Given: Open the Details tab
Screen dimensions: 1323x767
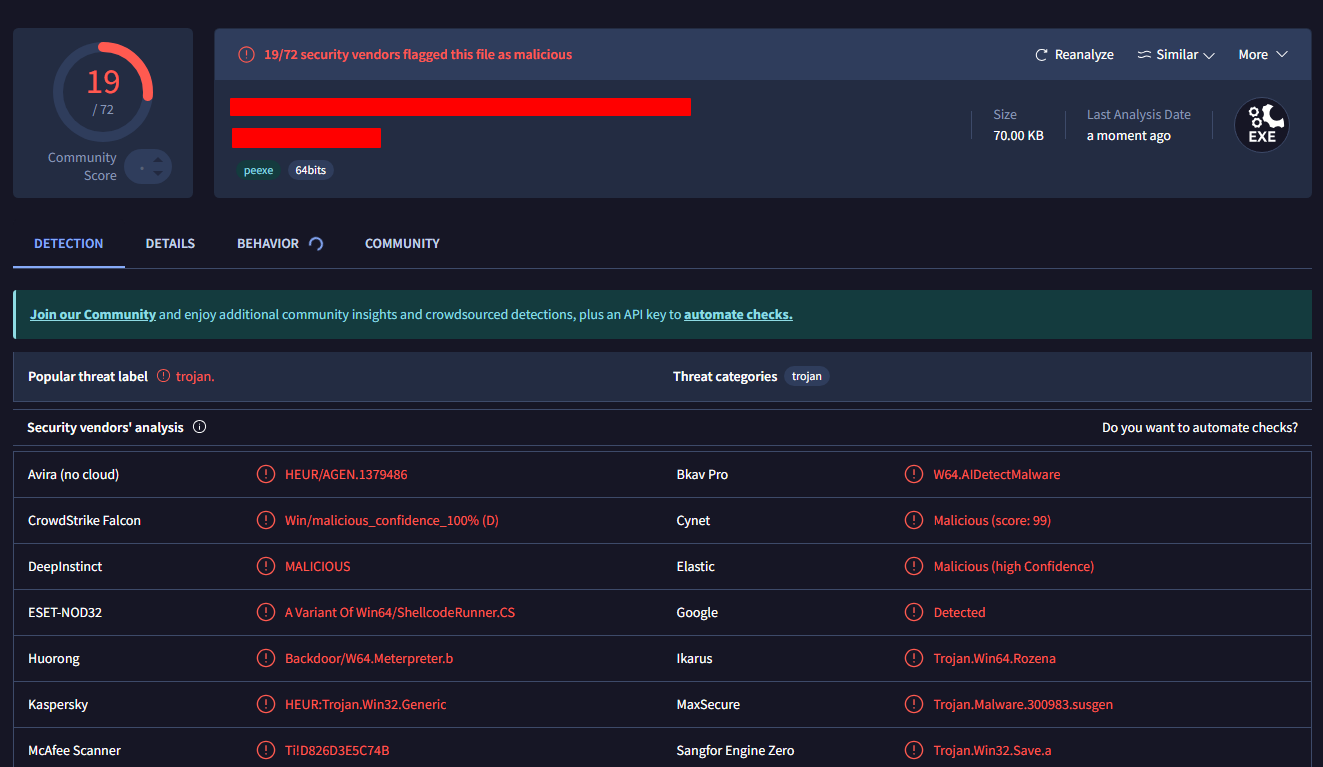Looking at the screenshot, I should [170, 243].
